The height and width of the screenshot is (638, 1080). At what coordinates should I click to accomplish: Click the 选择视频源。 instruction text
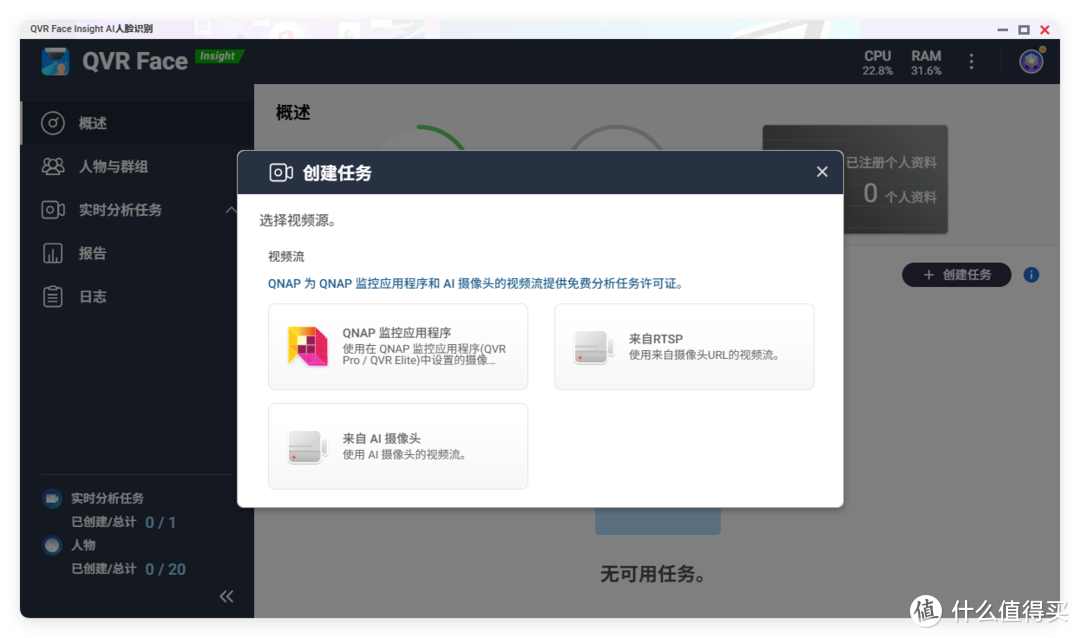298,220
